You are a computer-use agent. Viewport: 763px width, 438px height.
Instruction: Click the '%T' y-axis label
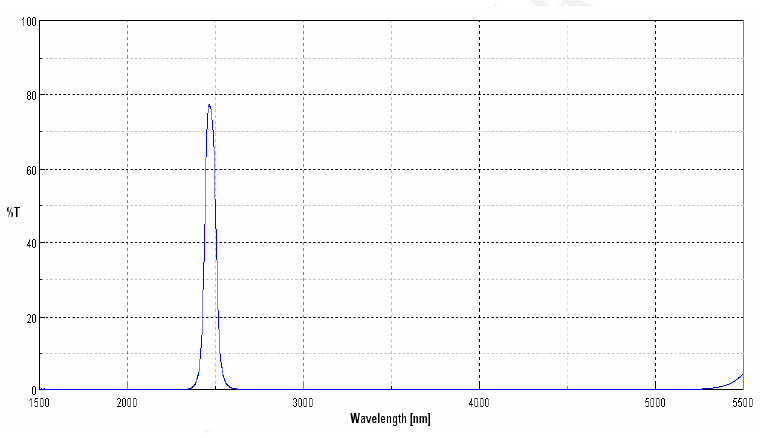[x=13, y=212]
